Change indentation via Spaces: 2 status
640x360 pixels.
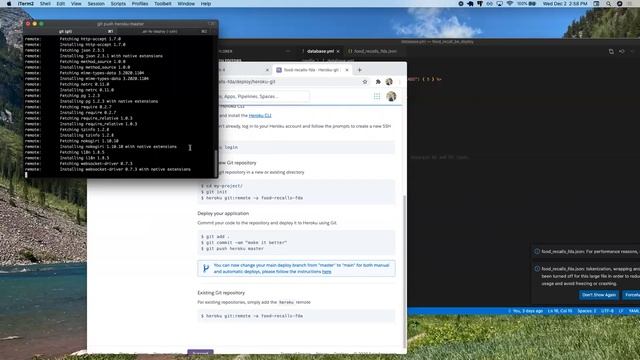[587, 311]
